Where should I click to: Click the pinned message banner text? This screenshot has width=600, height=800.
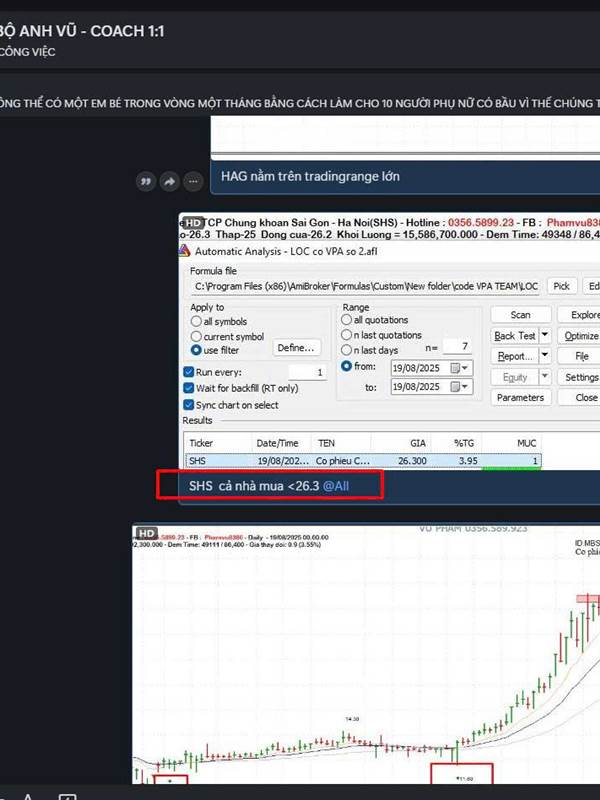[300, 103]
